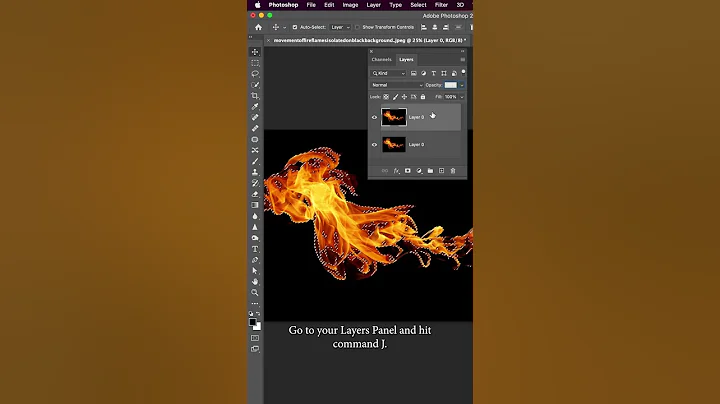Open the Photoshop application menu
The image size is (720, 404).
click(x=283, y=5)
